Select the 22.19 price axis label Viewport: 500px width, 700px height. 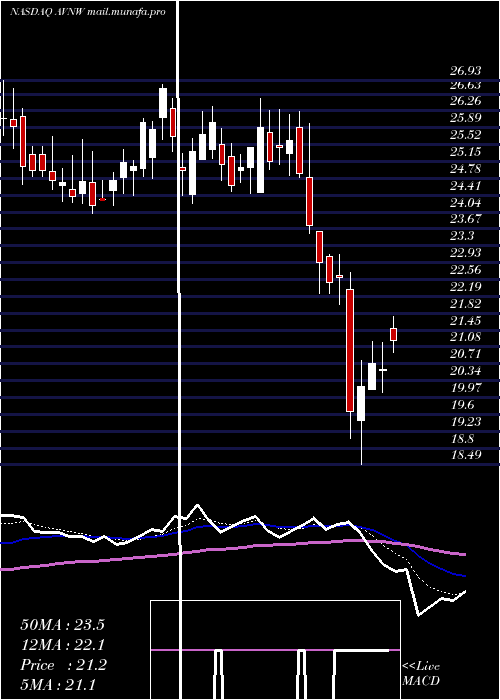pyautogui.click(x=466, y=287)
